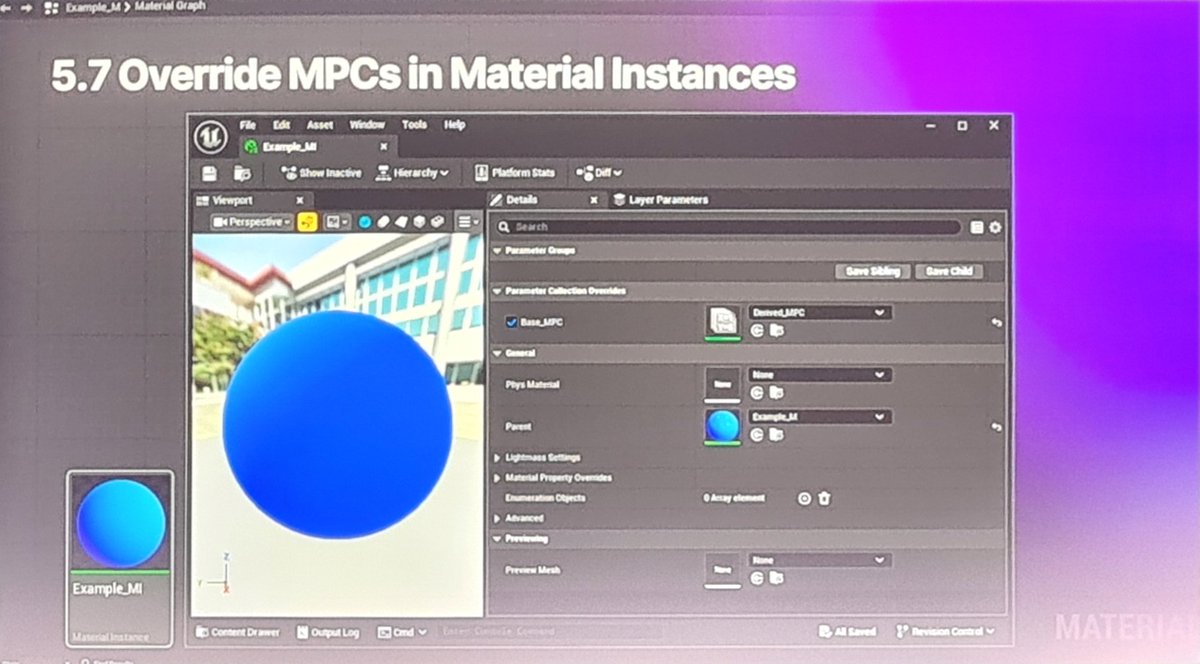Open the Preview Mesh None dropdown
Screen dimensions: 1200x664
click(819, 561)
